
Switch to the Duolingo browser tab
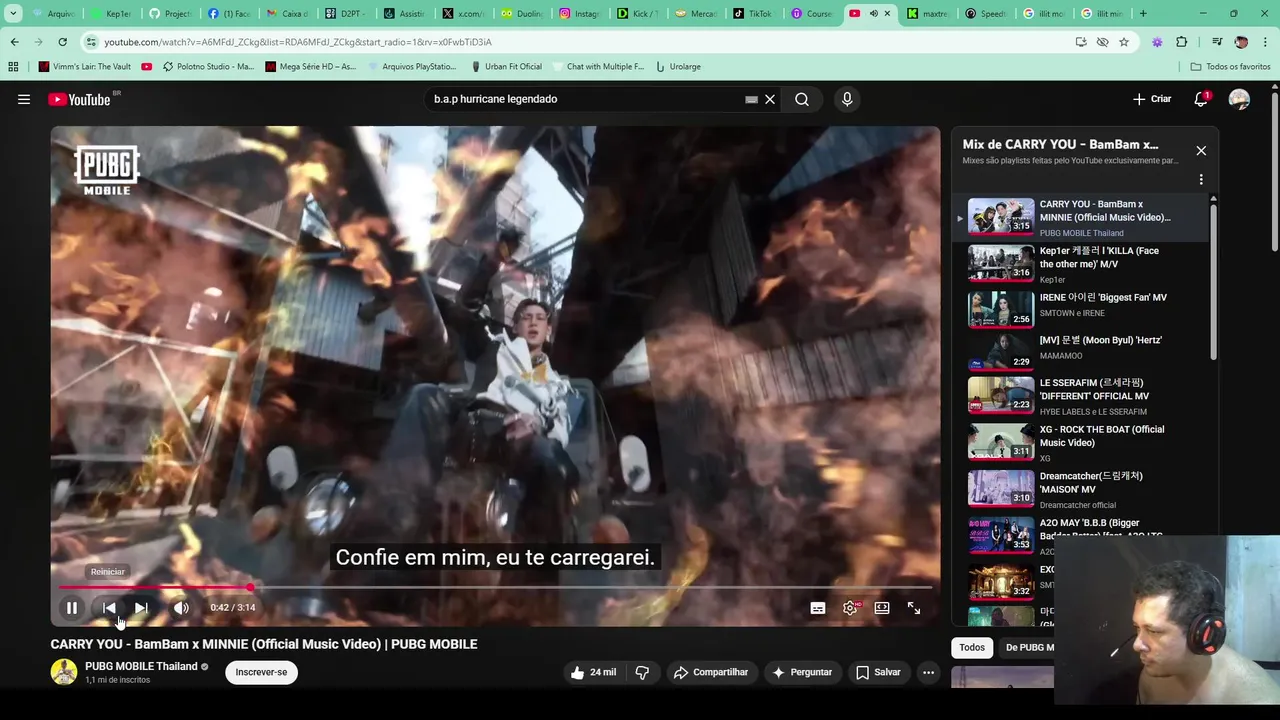(522, 14)
